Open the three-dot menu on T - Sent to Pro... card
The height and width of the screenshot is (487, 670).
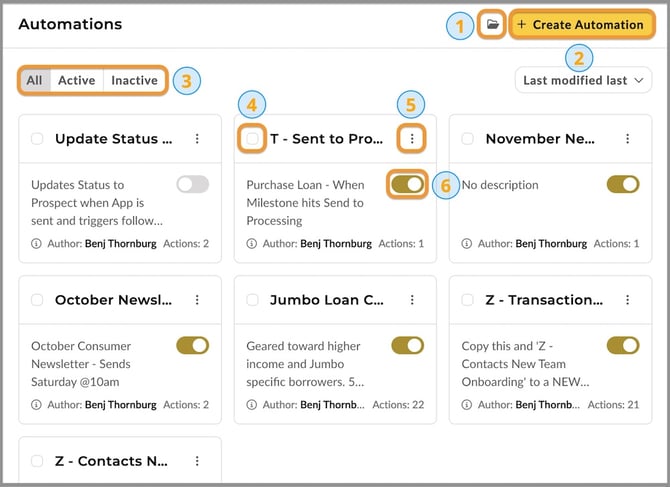(412, 138)
